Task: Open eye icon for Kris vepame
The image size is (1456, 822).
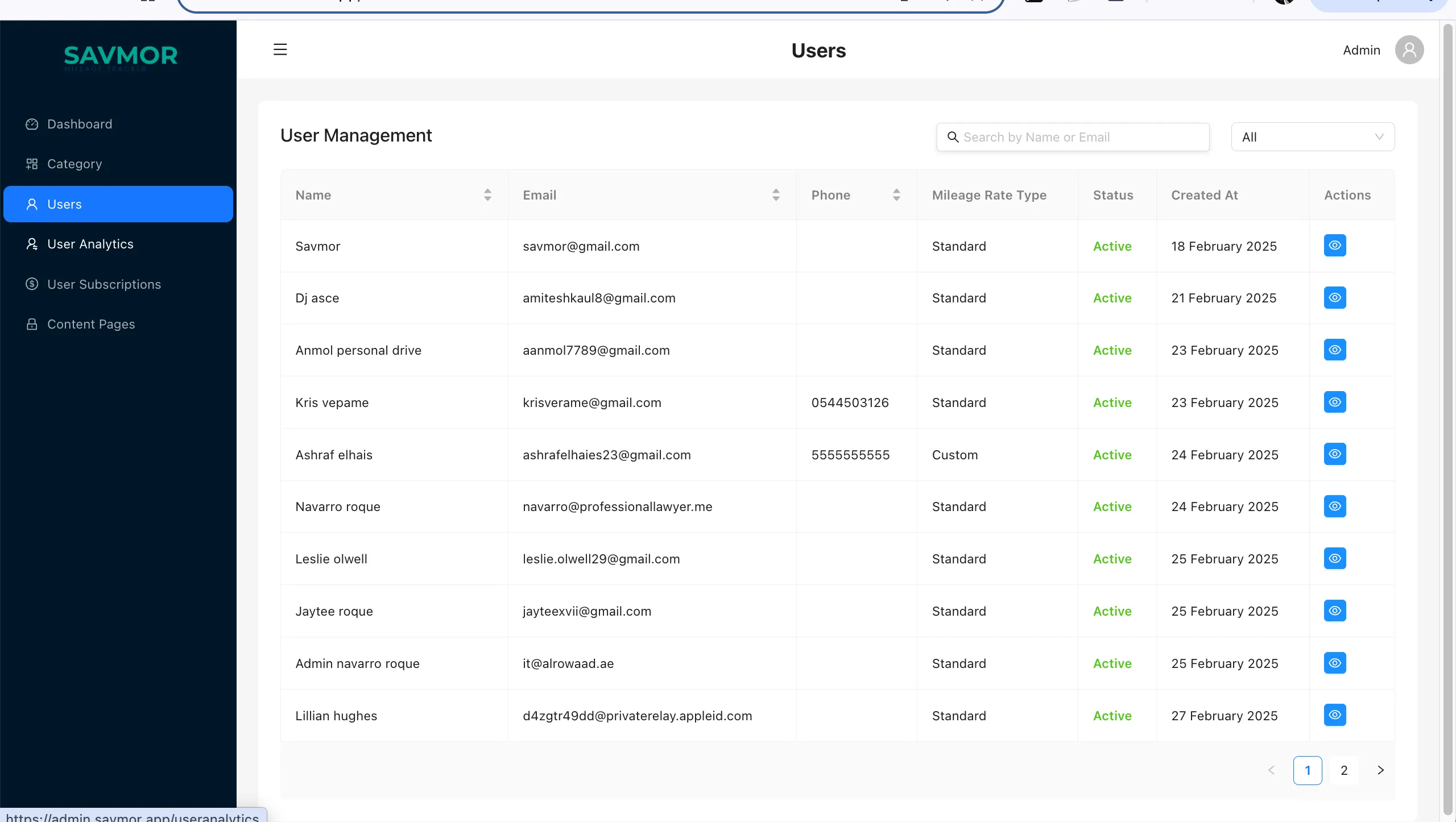Action: click(1334, 402)
